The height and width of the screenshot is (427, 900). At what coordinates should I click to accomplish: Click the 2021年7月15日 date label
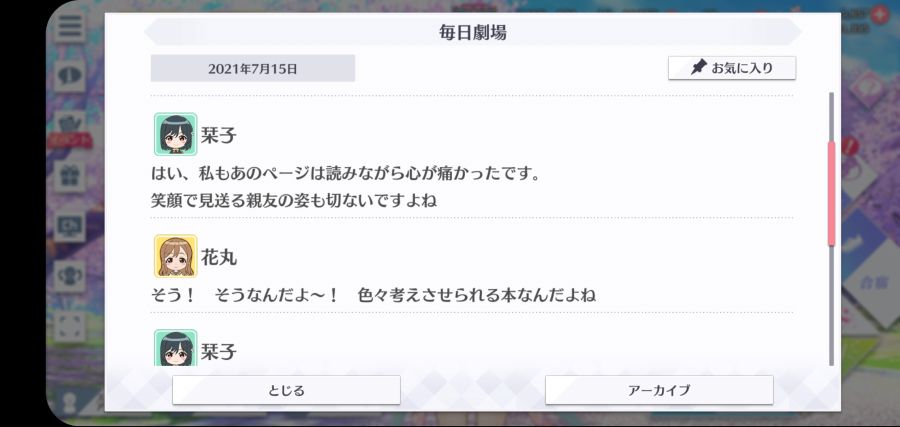253,69
